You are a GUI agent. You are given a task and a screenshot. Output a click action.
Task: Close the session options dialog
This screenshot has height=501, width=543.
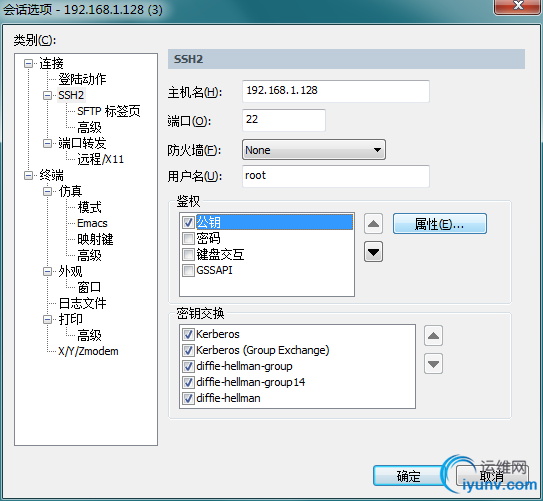(518, 6)
